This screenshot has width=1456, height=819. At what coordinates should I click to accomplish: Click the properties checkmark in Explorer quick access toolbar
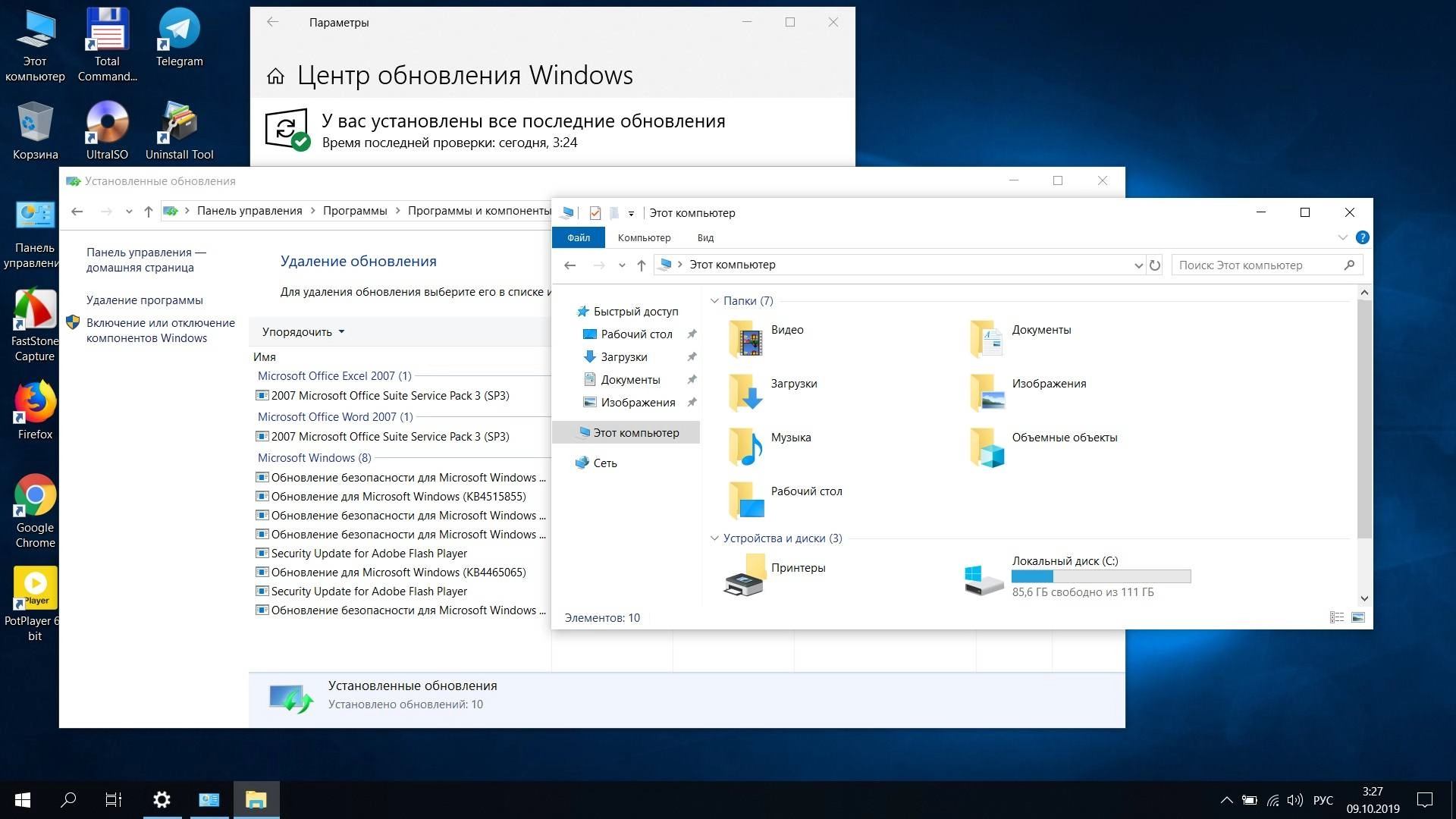(595, 213)
